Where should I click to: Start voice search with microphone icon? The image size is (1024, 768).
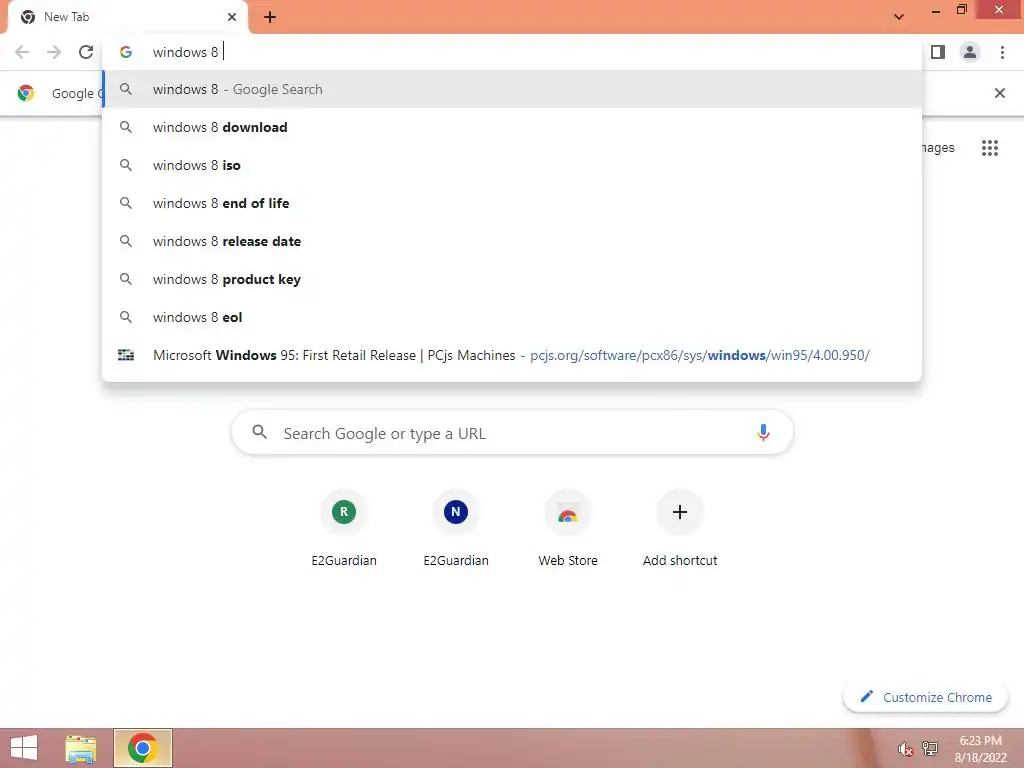pyautogui.click(x=763, y=432)
